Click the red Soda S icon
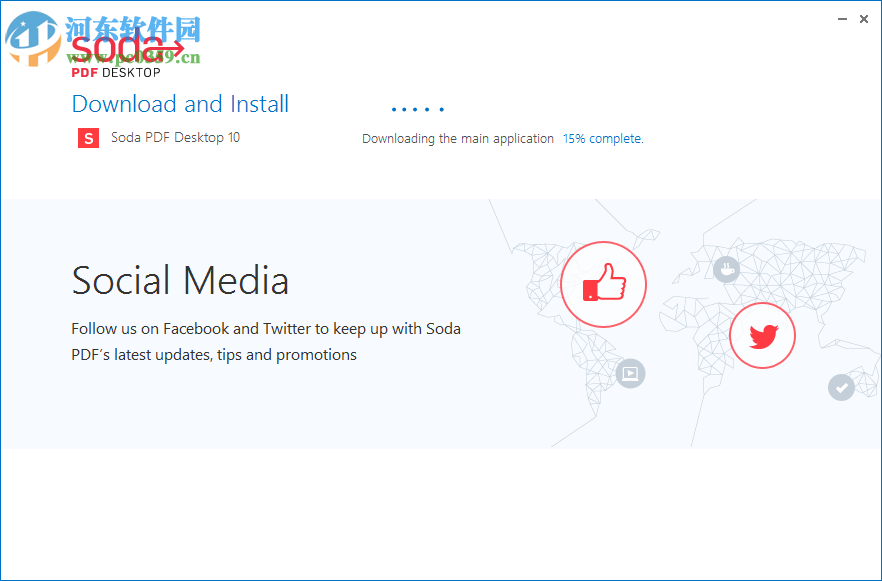Image resolution: width=882 pixels, height=581 pixels. point(88,138)
